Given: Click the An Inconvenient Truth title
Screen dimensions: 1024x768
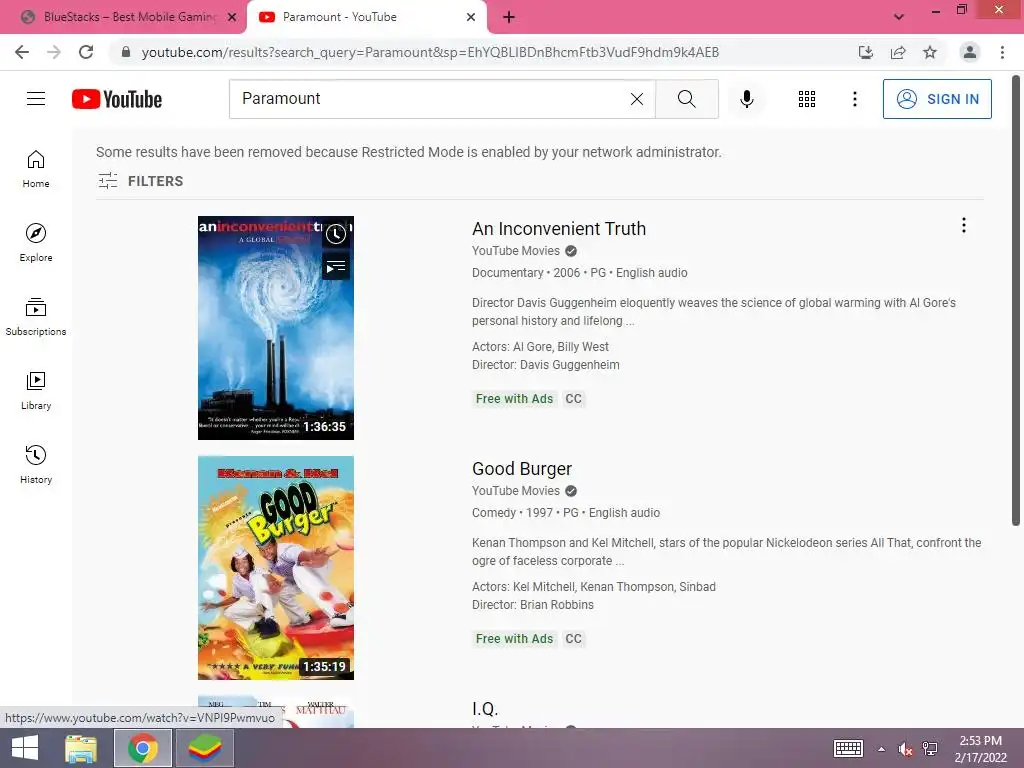Looking at the screenshot, I should [x=559, y=229].
